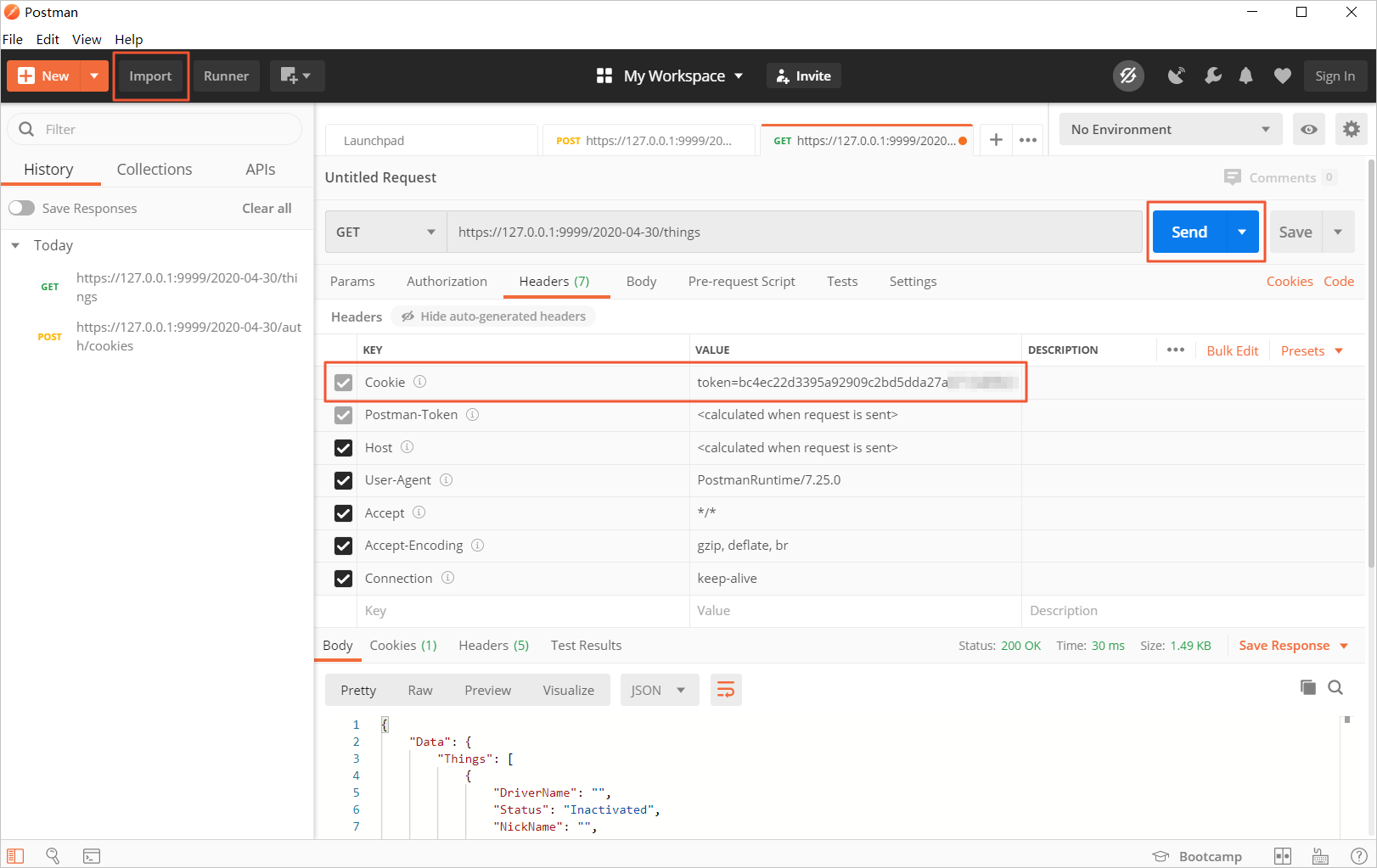Select the Raw response view
This screenshot has width=1377, height=868.
click(420, 690)
